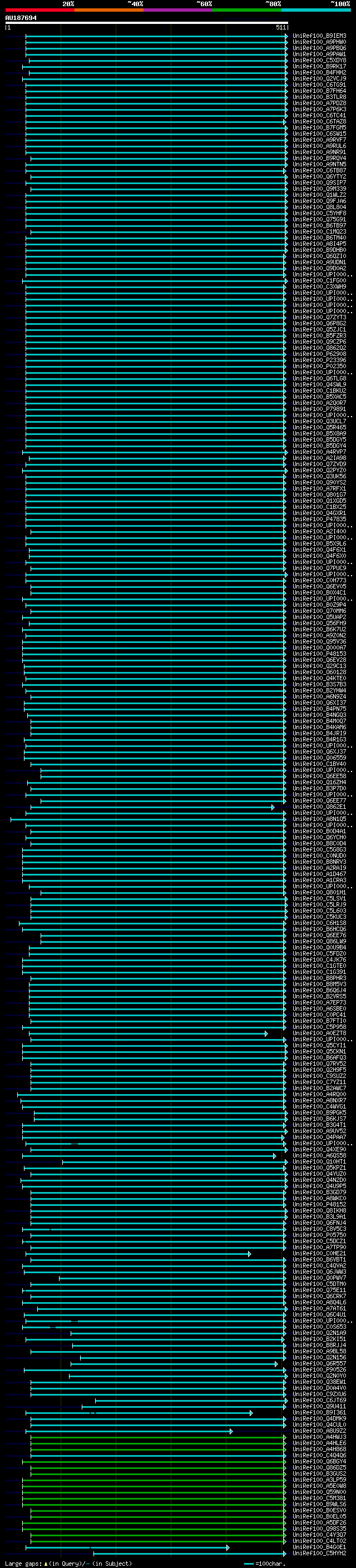Open hit UniRef100_B9IEM3
356x1568 pixels.
pos(319,36)
